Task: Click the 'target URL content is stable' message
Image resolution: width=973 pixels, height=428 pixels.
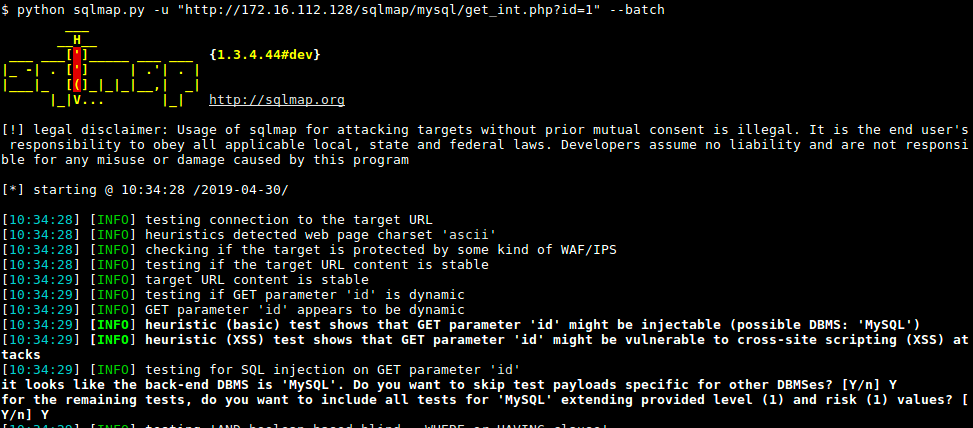Action: [x=257, y=279]
